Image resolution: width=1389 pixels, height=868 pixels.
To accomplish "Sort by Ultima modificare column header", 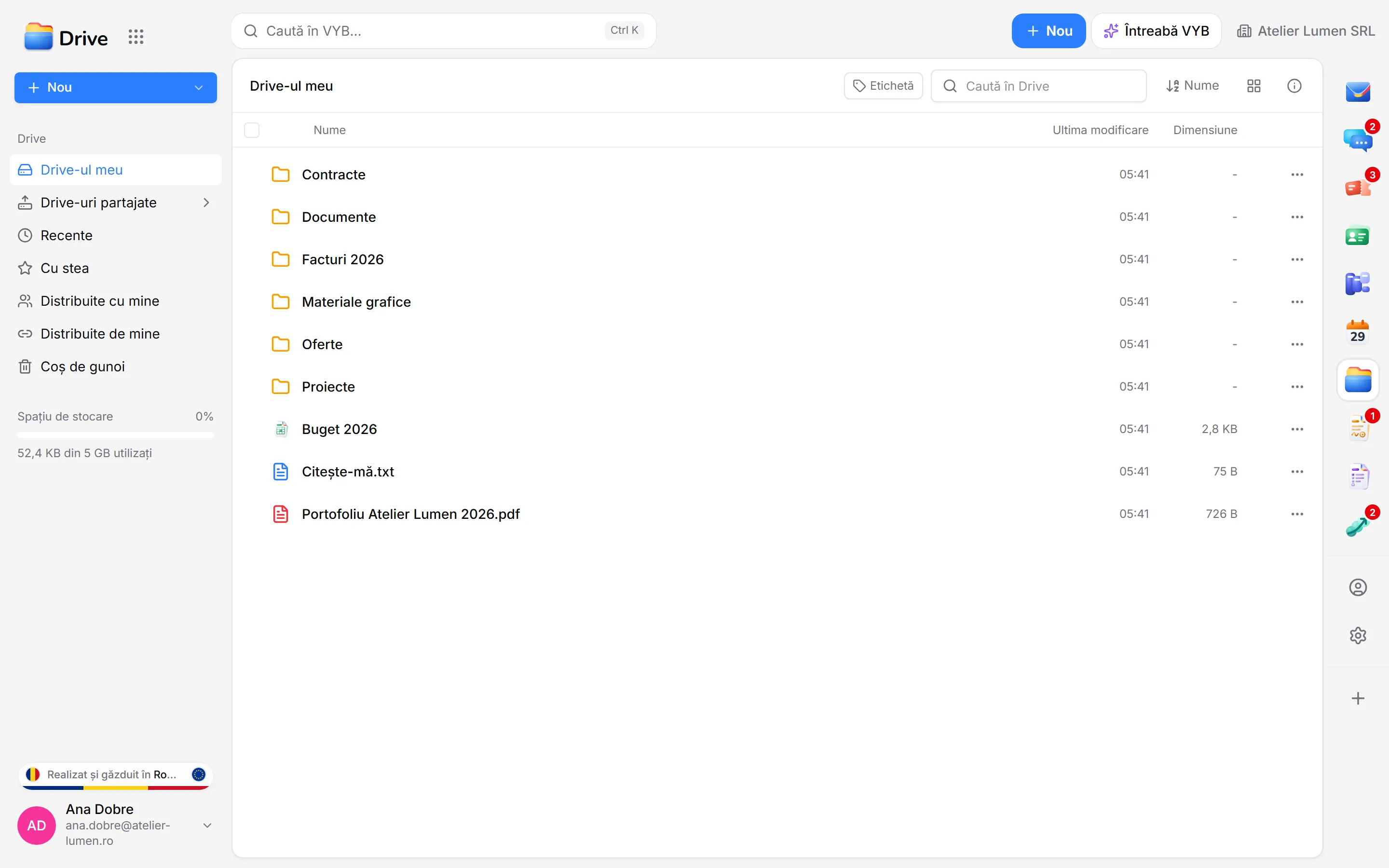I will [1100, 130].
